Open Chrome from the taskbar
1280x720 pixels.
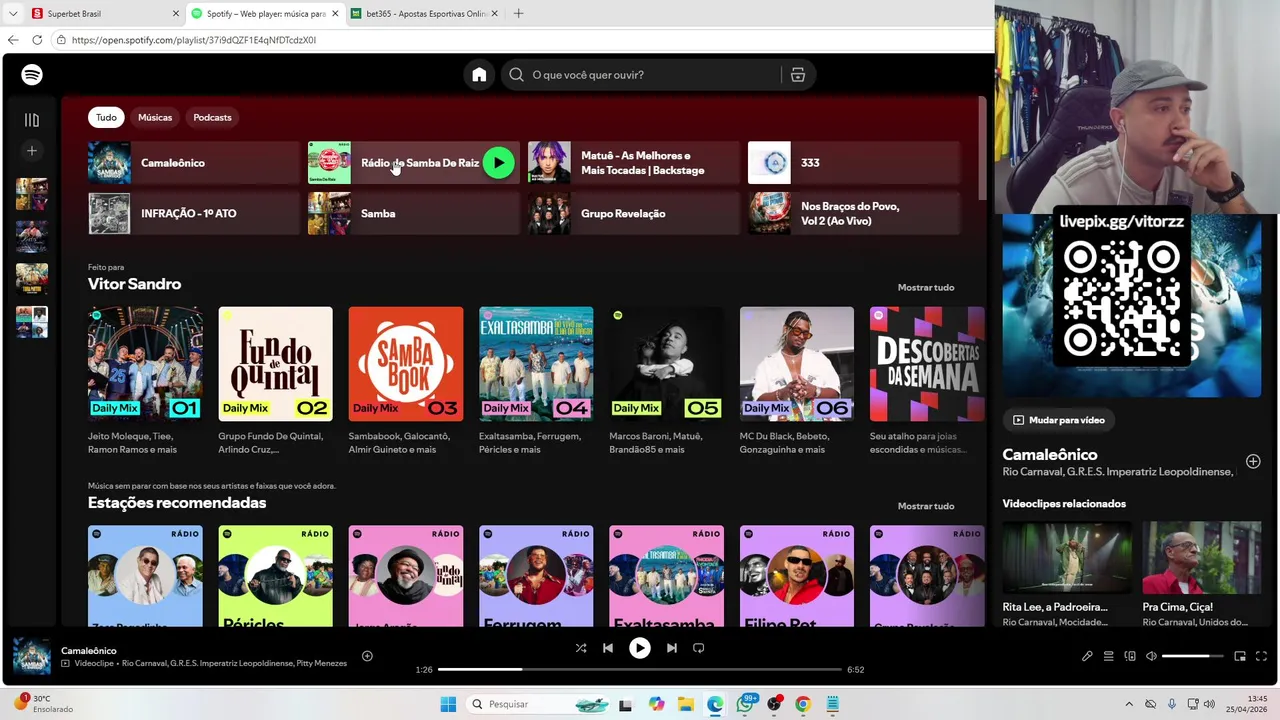[802, 704]
